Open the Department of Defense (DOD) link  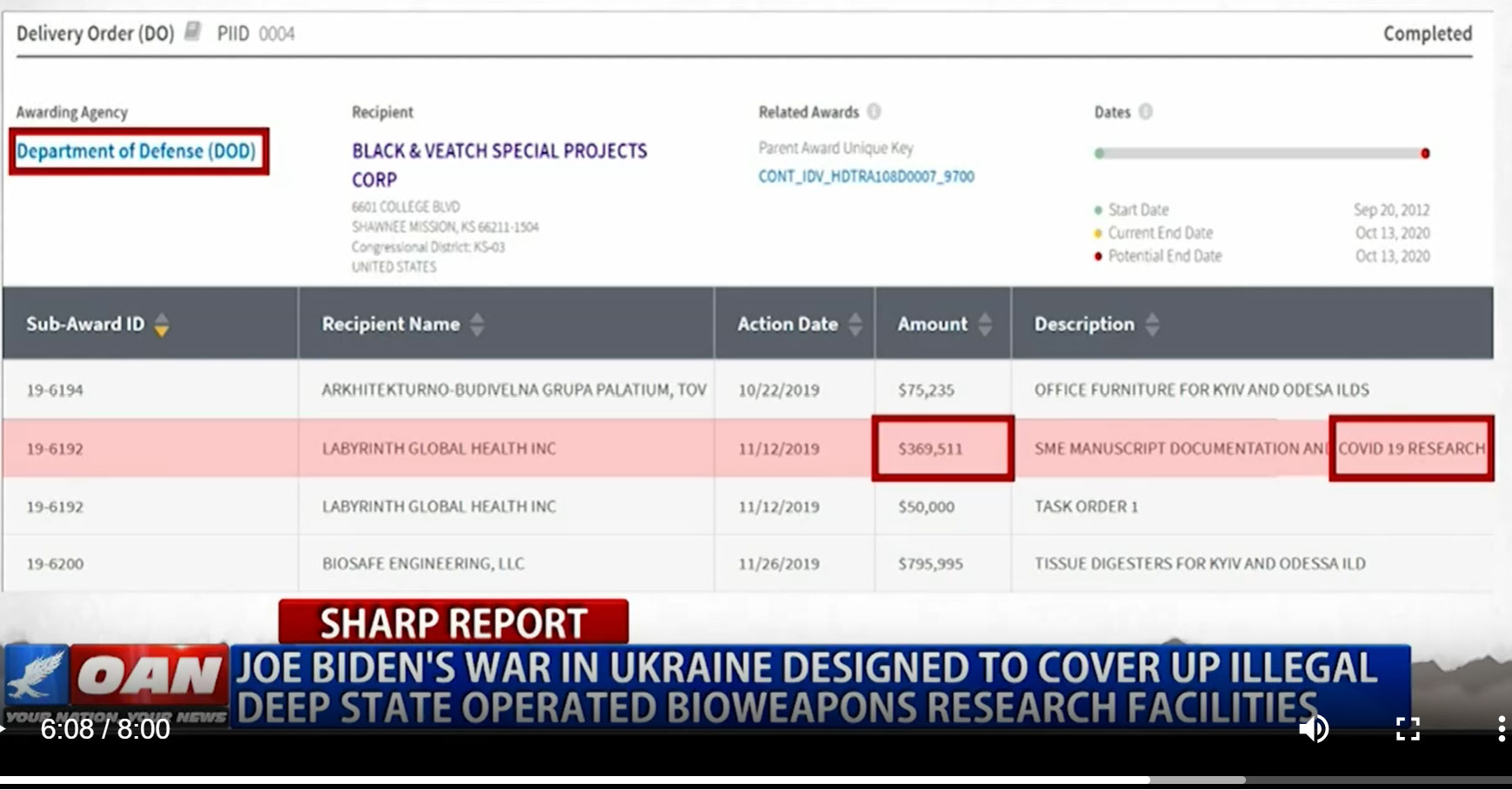[x=137, y=151]
